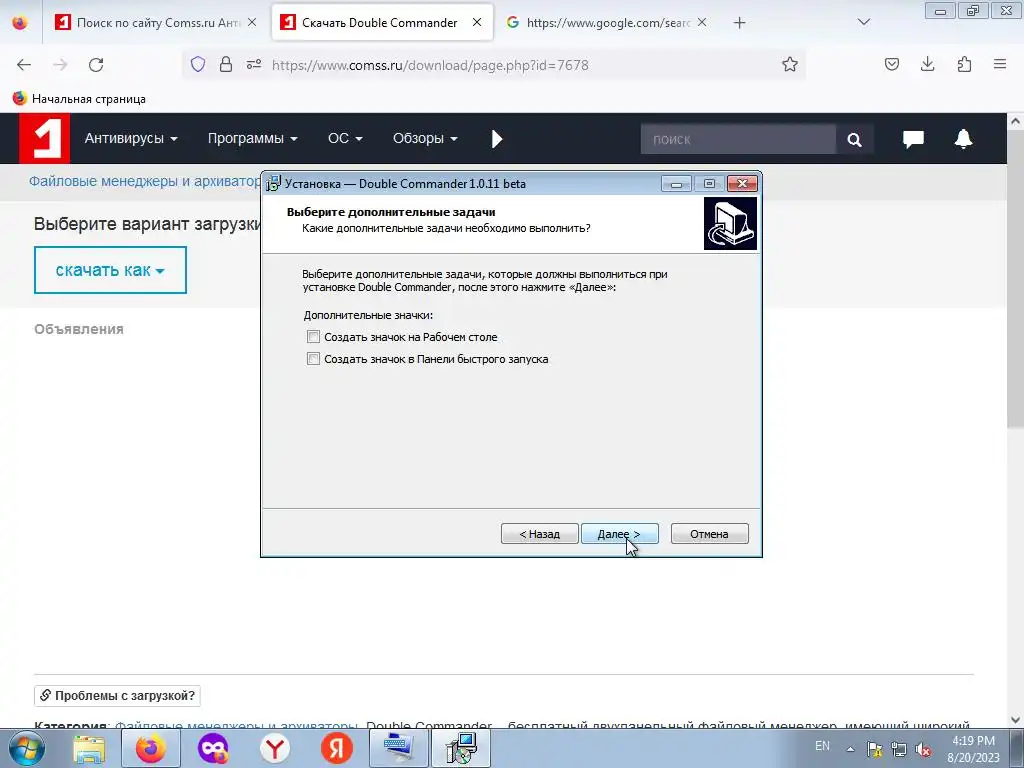Click the address bar URL
The width and height of the screenshot is (1024, 768).
(x=430, y=65)
